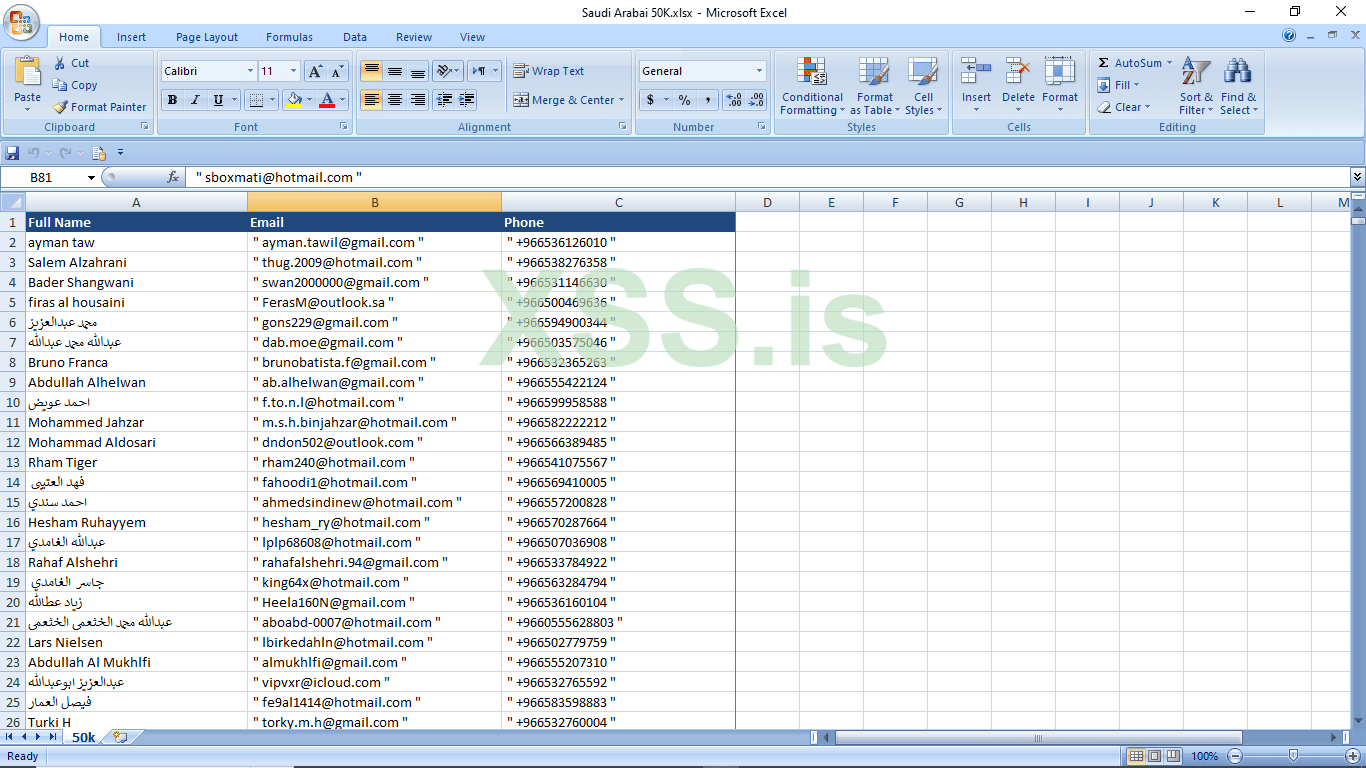Open the Review ribbon tab
Viewport: 1366px width, 768px height.
(x=413, y=37)
